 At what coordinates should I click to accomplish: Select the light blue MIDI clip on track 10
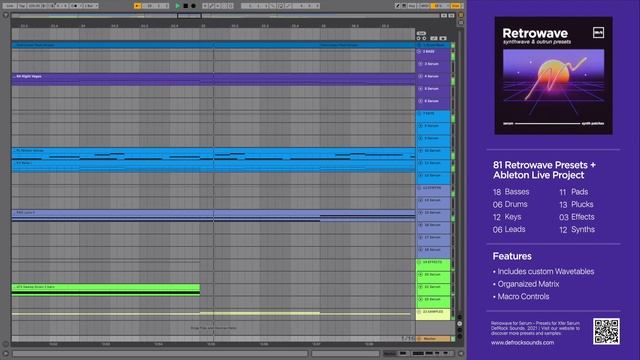tap(213, 154)
